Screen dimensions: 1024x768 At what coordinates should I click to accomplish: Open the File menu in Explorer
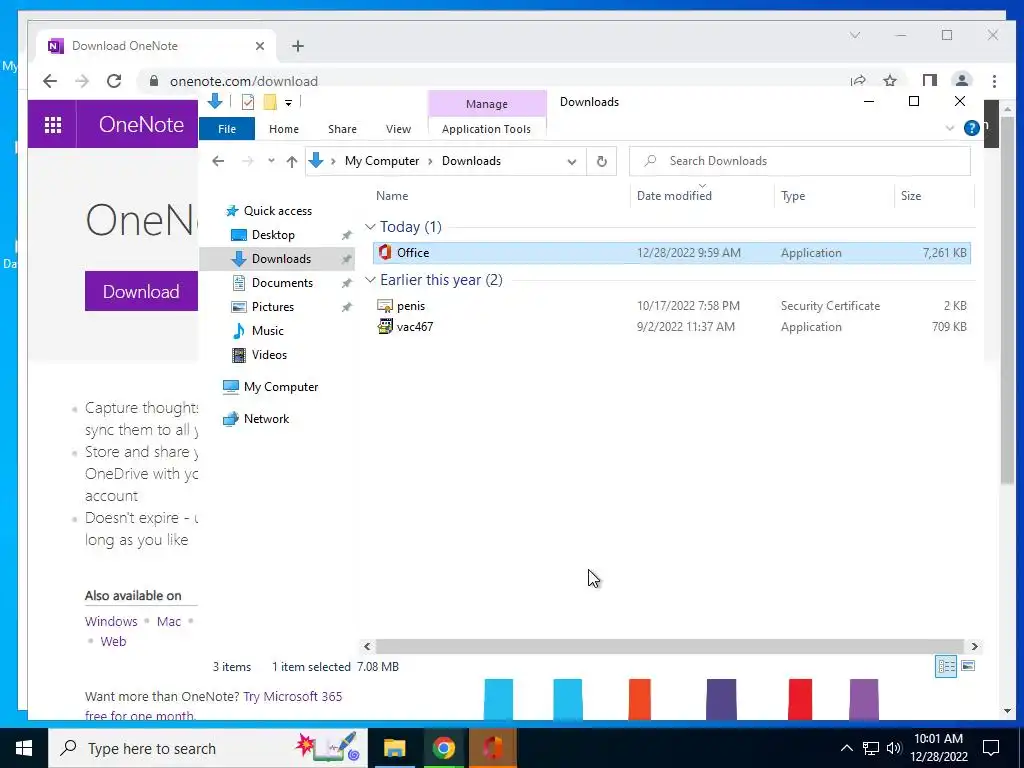point(227,129)
